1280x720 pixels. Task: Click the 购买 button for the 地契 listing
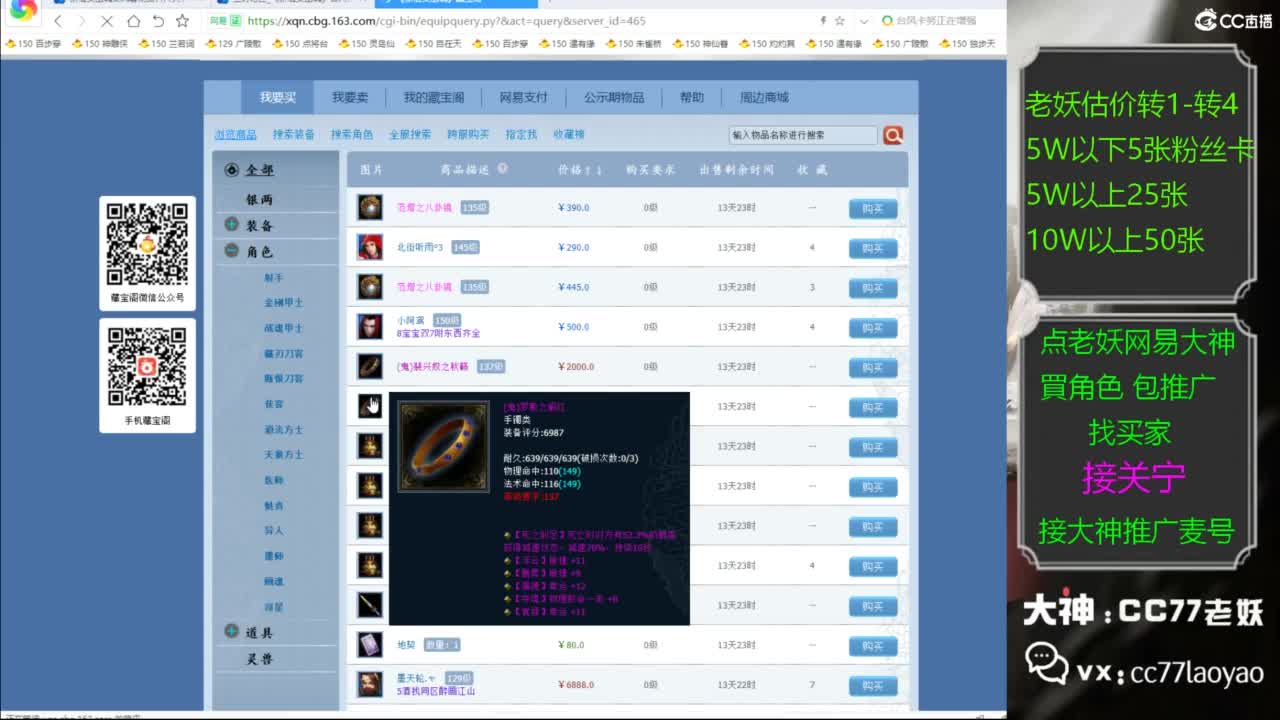(874, 646)
